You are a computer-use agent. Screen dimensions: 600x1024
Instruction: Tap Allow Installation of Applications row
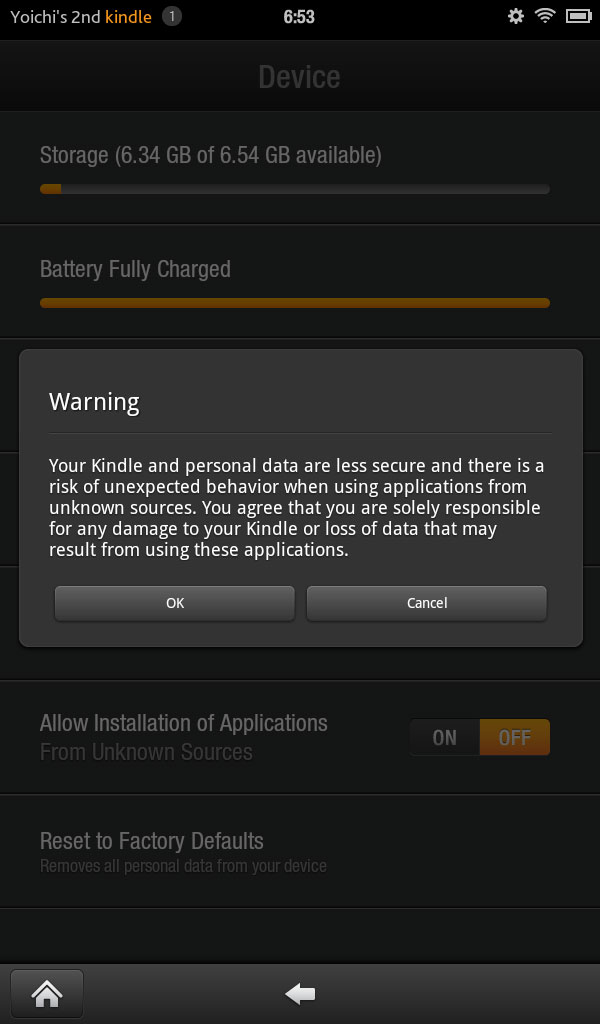tap(300, 737)
